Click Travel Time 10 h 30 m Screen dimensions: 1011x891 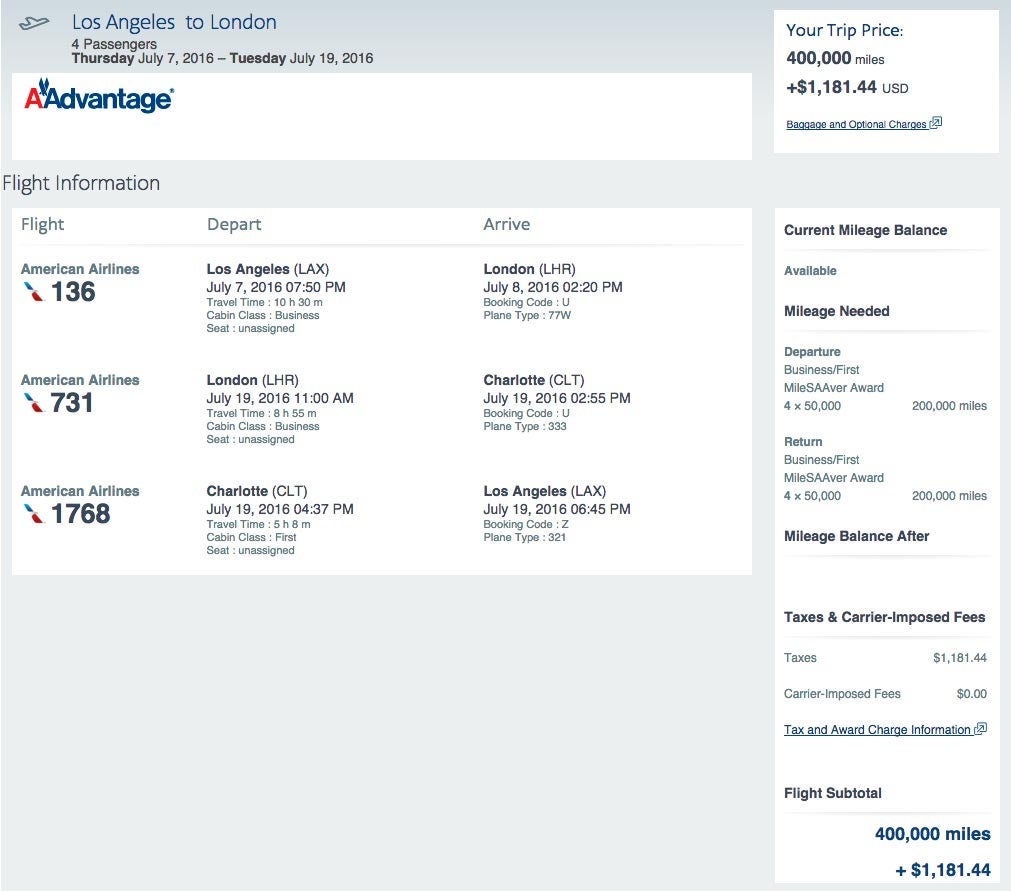(264, 302)
